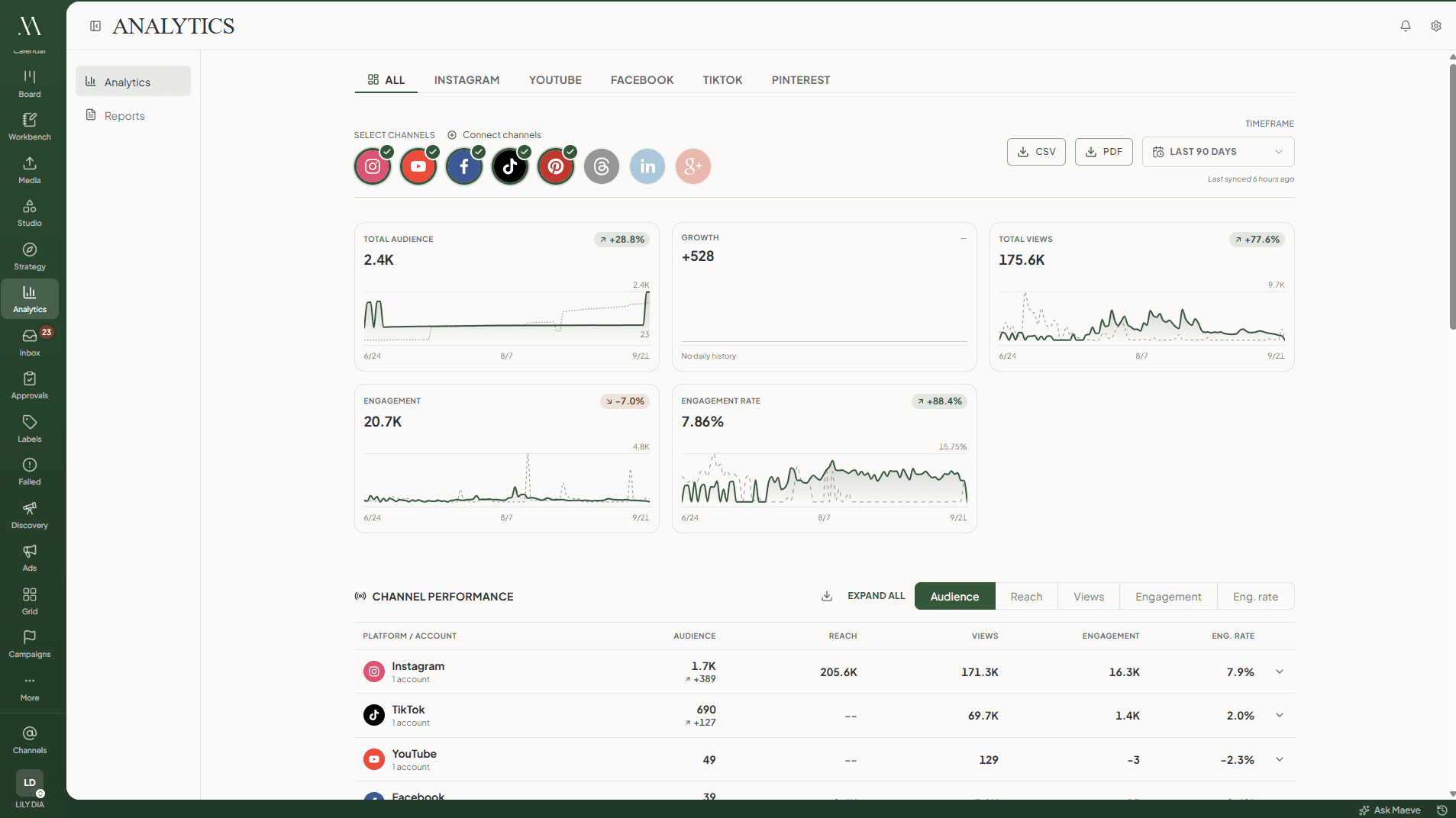This screenshot has height=818, width=1456.
Task: Switch to the Pinterest tab
Action: pyautogui.click(x=800, y=80)
